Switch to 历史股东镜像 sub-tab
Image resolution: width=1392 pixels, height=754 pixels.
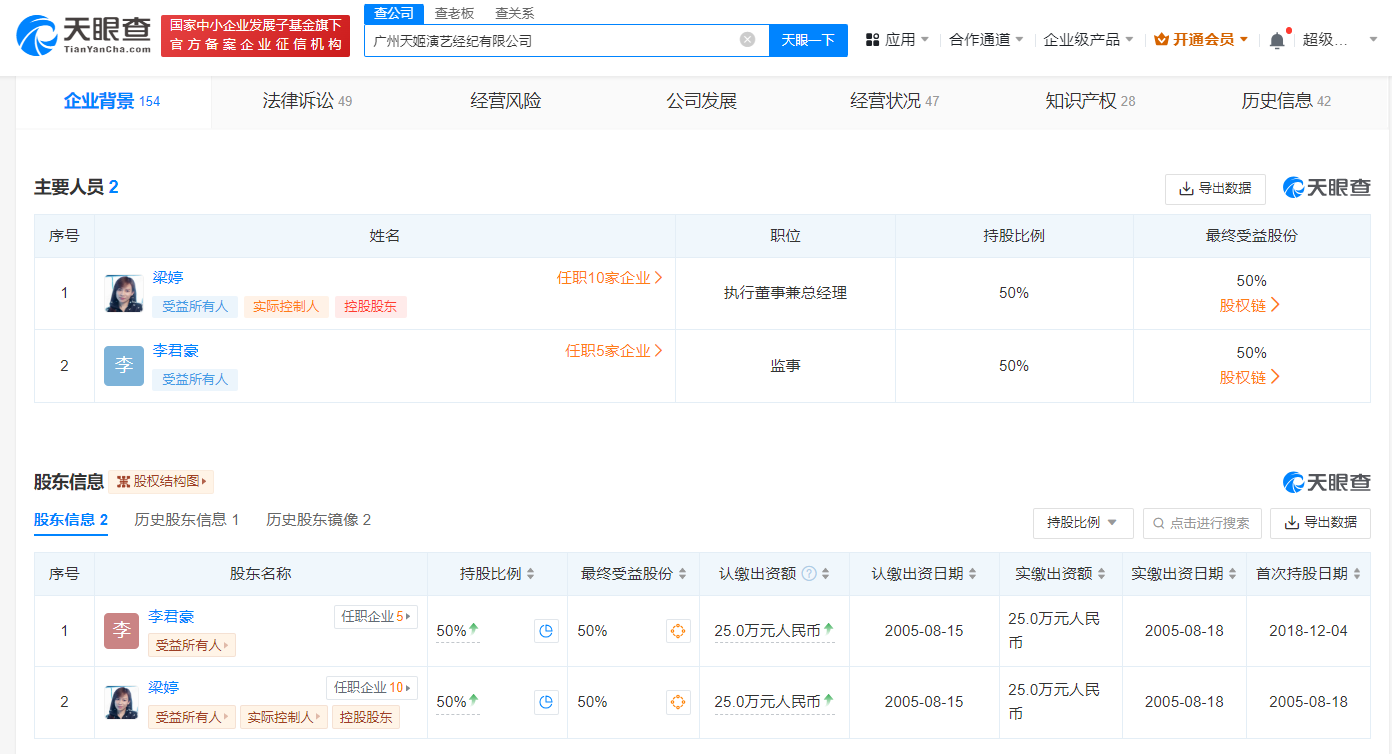pyautogui.click(x=318, y=520)
